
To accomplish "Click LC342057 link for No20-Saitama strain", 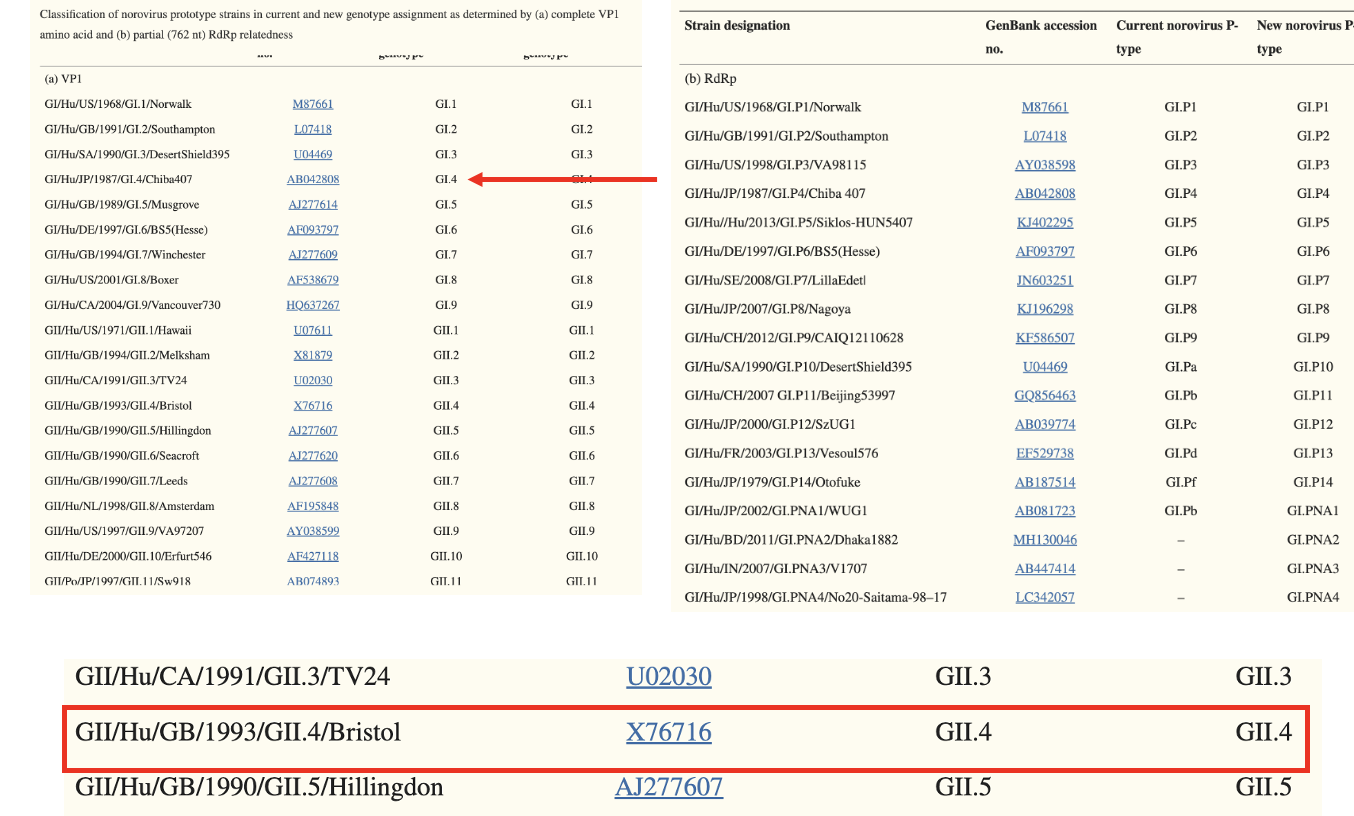I will click(1045, 597).
